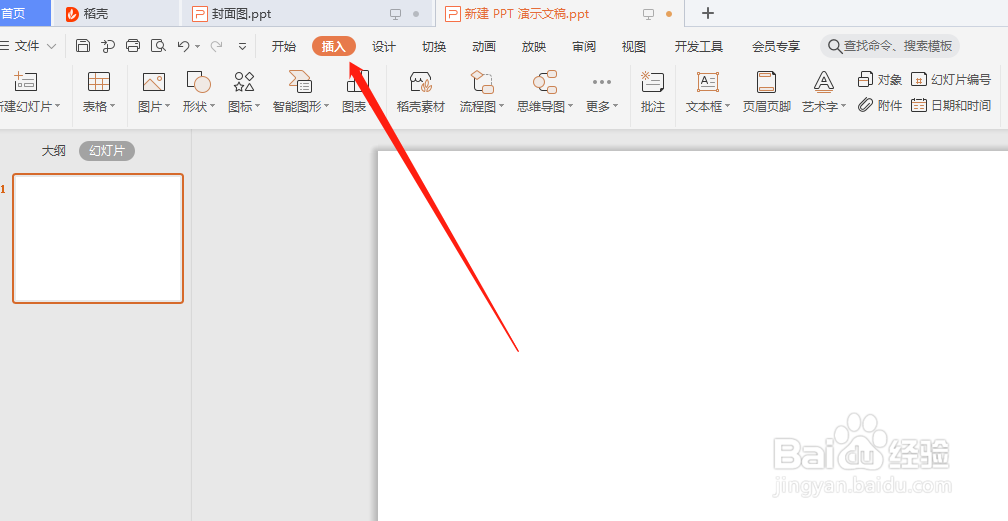
Task: Expand the Icons (图标) dropdown arrow
Action: click(x=257, y=106)
